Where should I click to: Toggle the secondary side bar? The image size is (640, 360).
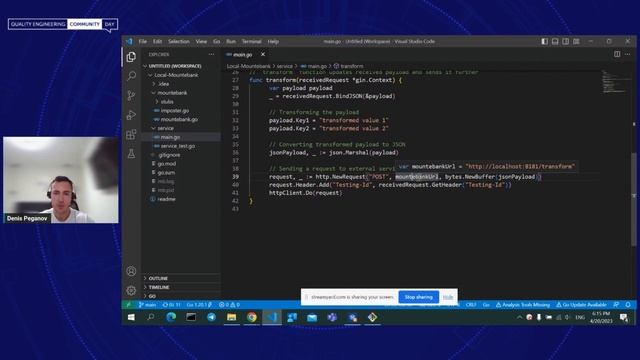(x=566, y=41)
